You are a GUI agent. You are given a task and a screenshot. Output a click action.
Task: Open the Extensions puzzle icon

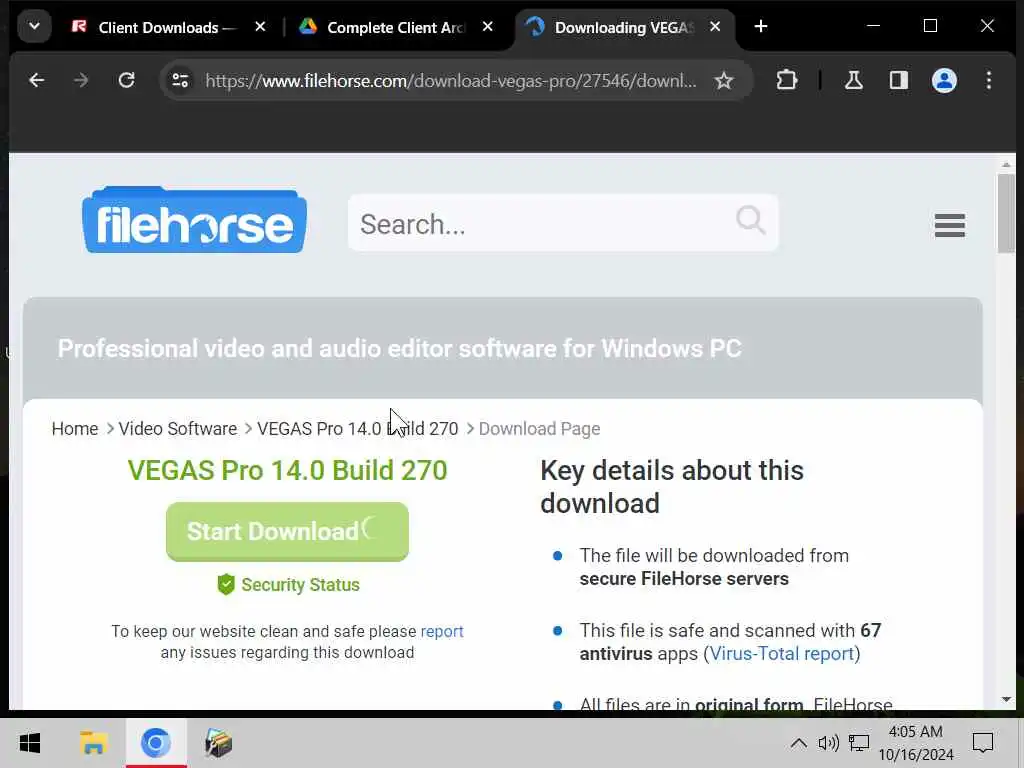787,80
